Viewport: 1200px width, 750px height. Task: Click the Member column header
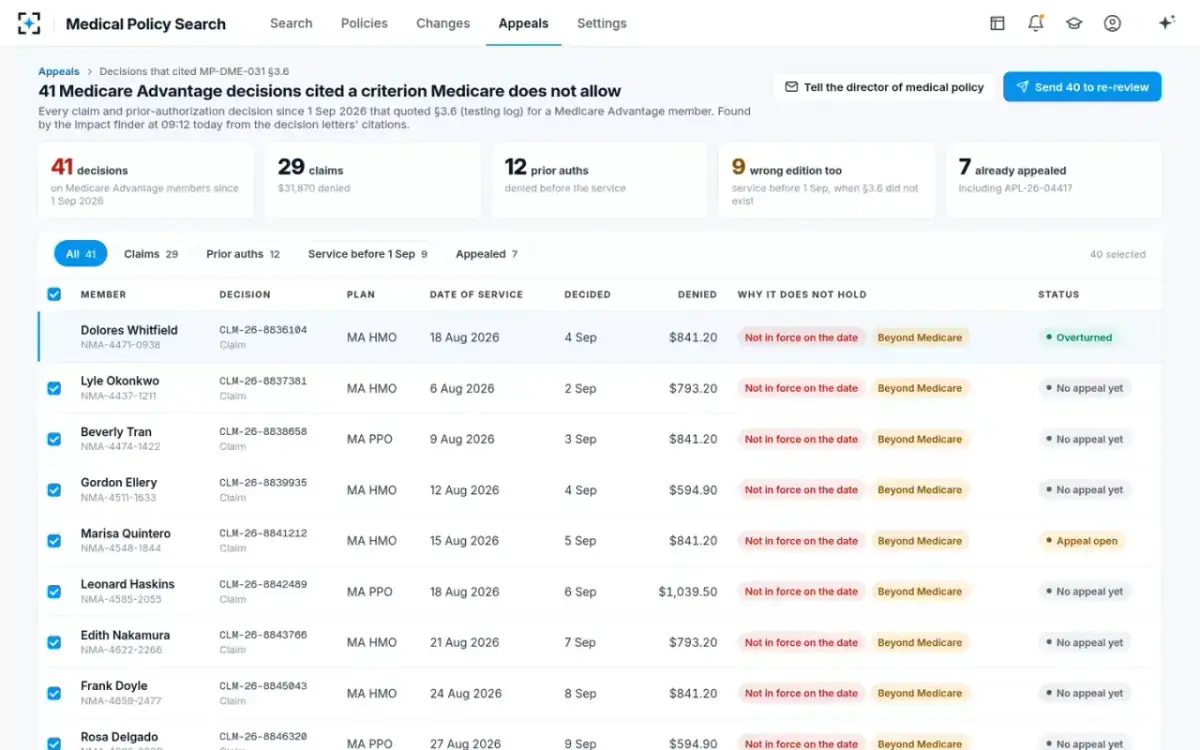click(104, 295)
